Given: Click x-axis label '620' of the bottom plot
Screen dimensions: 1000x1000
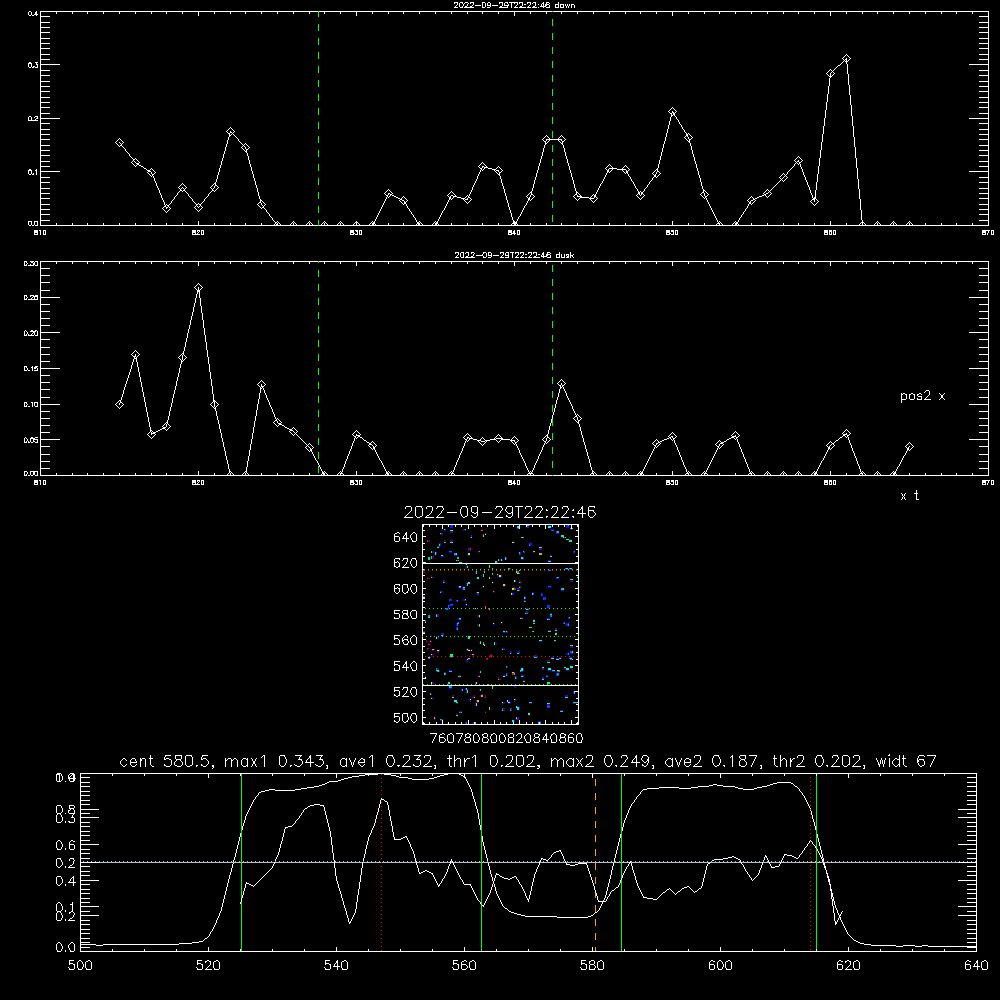Looking at the screenshot, I should tap(848, 966).
